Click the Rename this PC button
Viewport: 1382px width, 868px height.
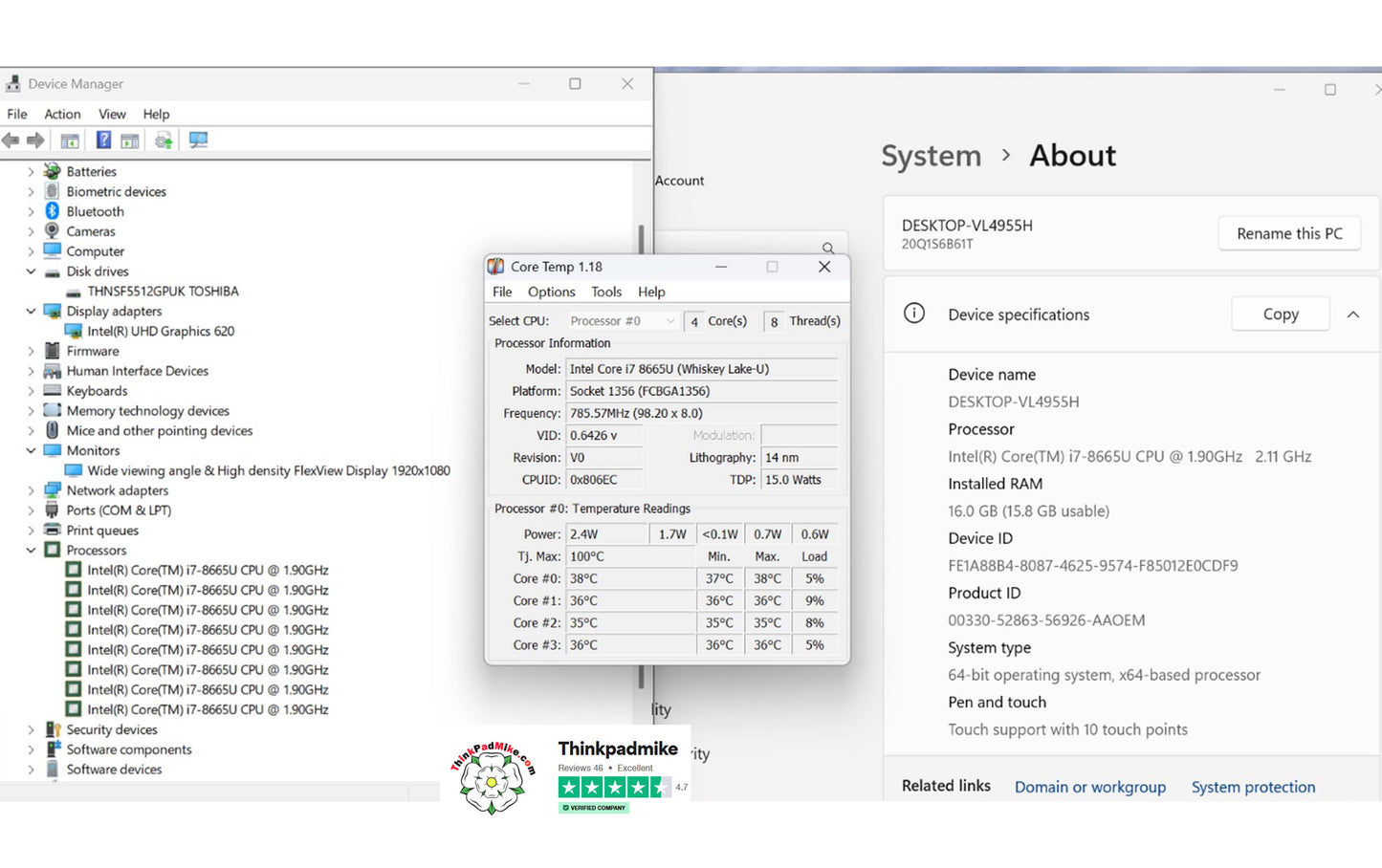[1289, 233]
